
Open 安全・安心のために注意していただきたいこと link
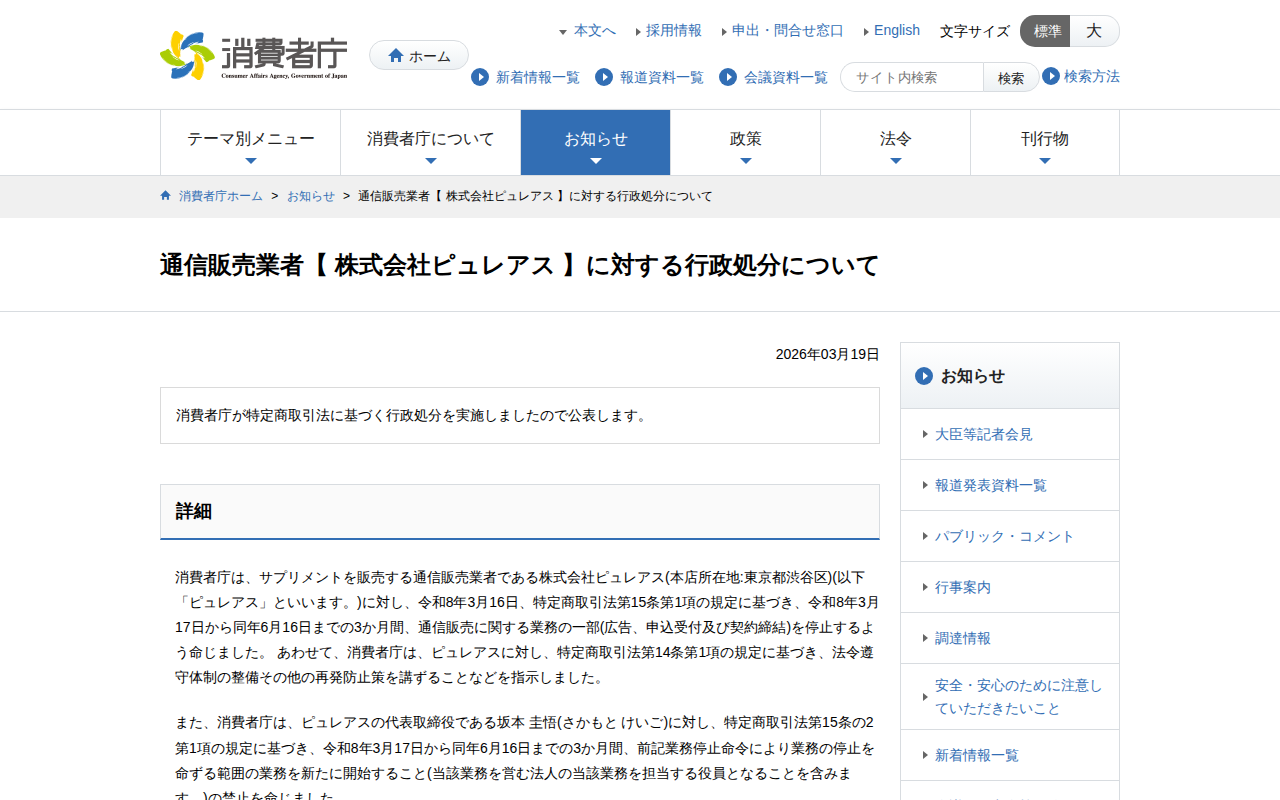tap(1019, 697)
